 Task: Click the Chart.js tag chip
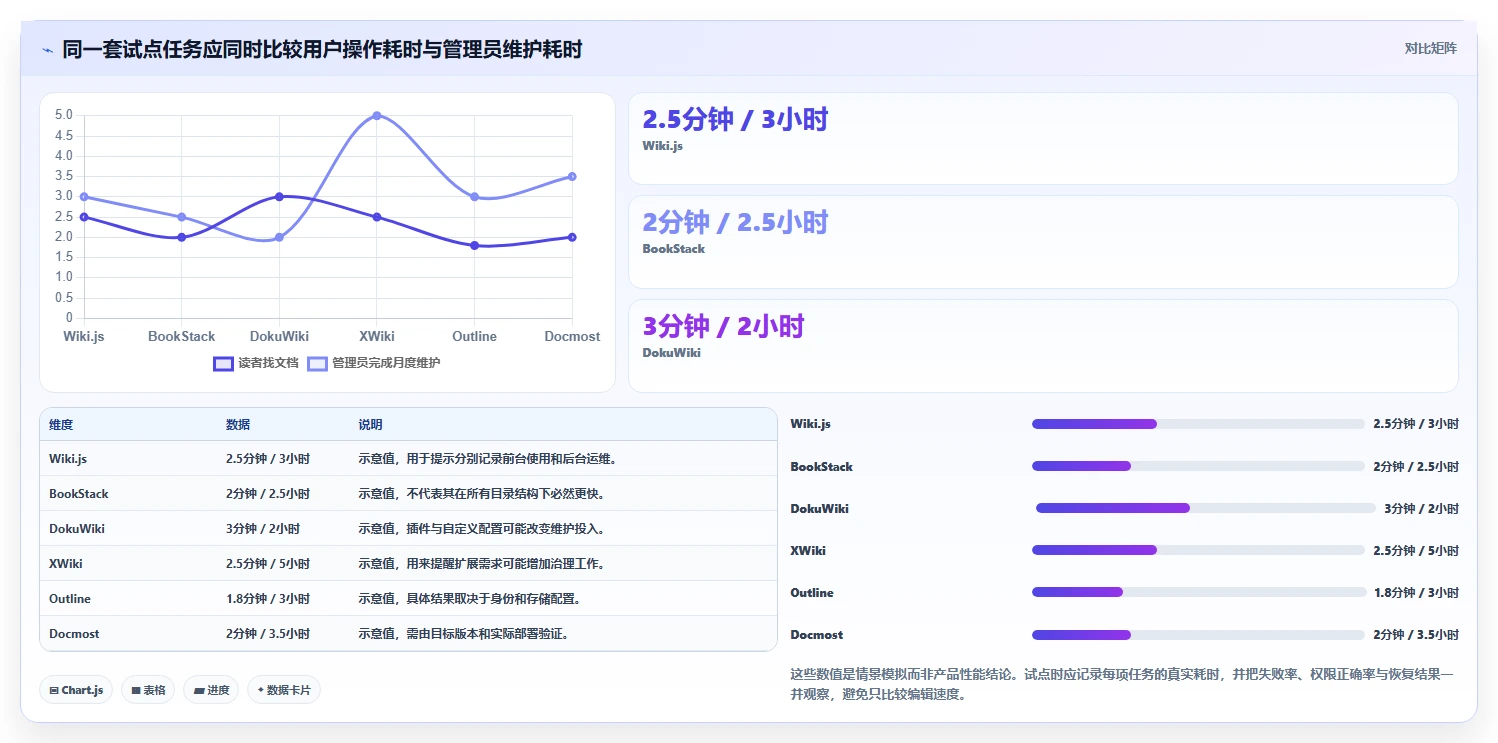pyautogui.click(x=76, y=690)
